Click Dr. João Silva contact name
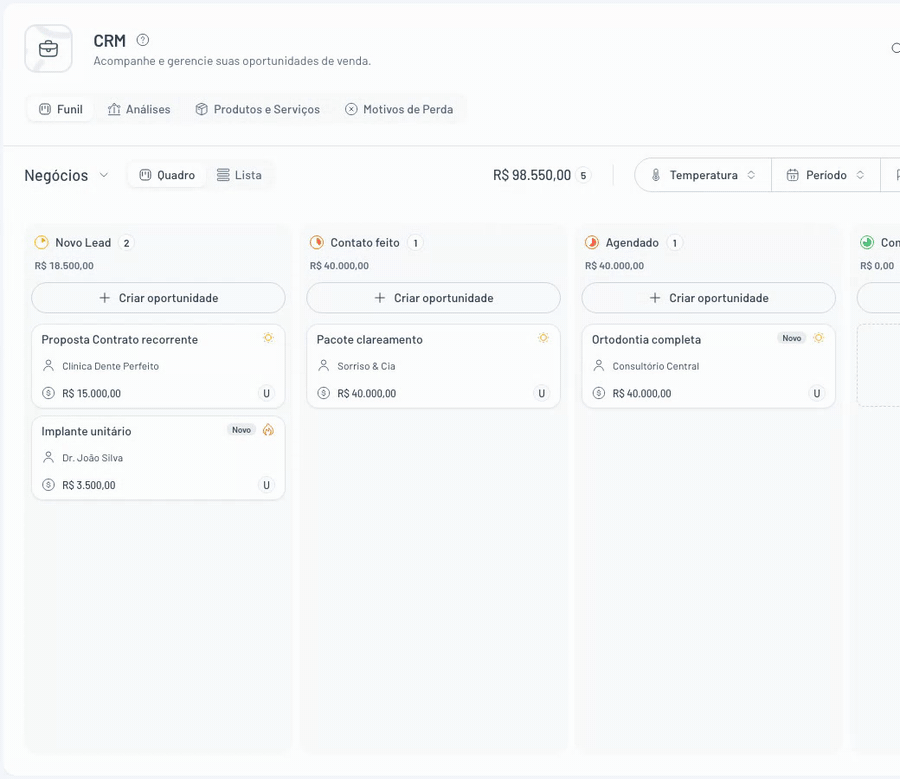900x779 pixels. 92,458
